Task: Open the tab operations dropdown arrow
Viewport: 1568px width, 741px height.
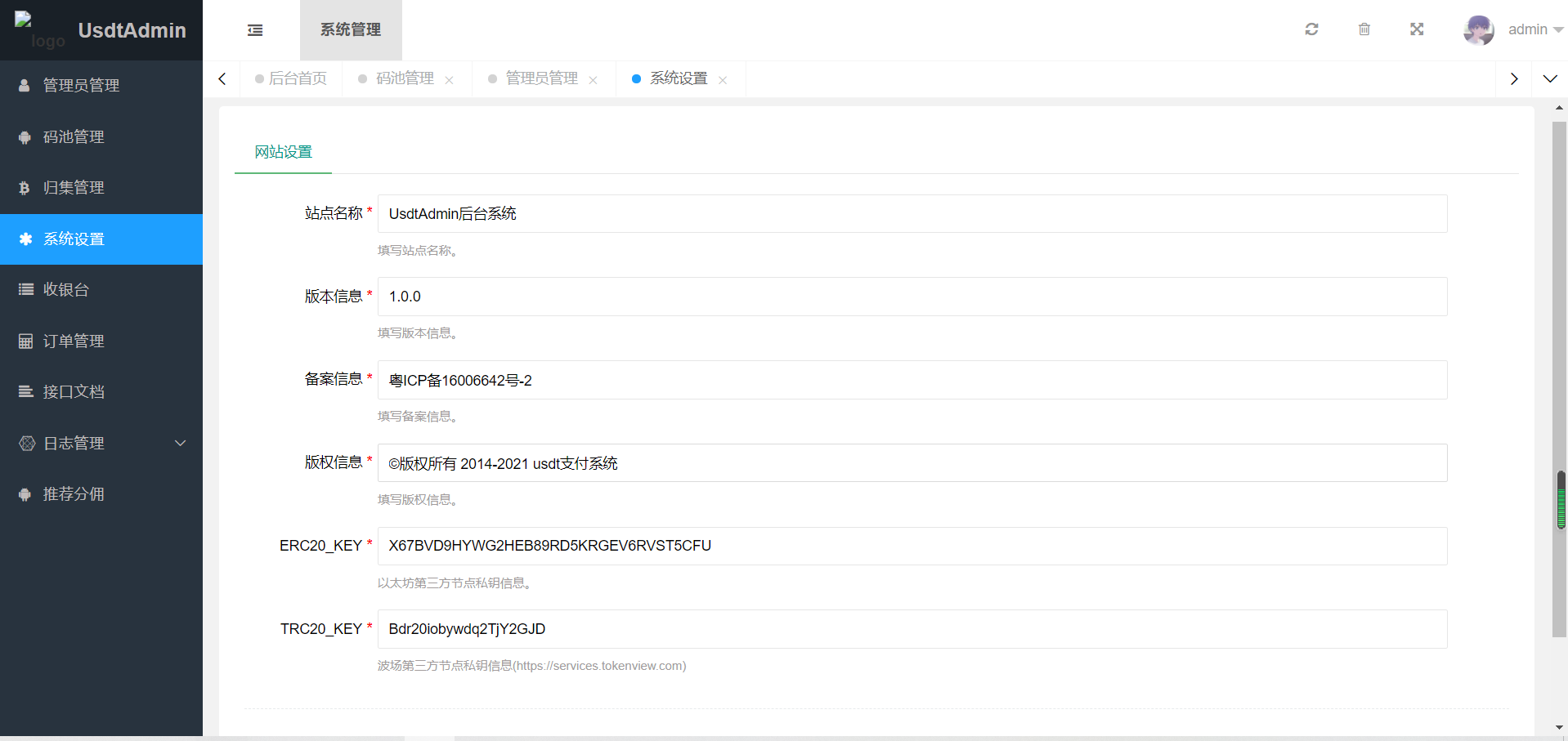Action: pos(1549,79)
